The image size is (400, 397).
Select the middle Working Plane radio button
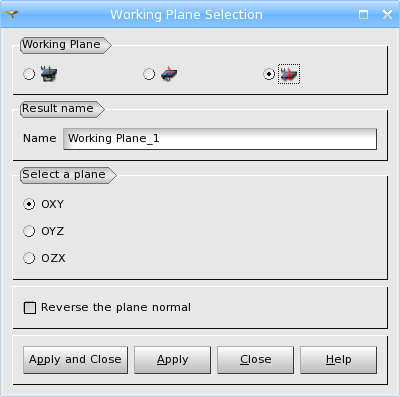click(x=149, y=74)
